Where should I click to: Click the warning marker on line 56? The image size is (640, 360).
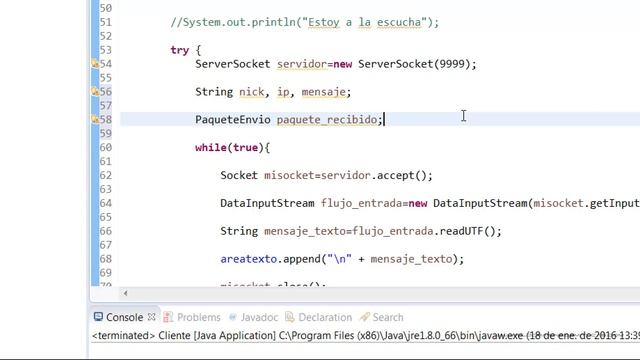coord(95,91)
